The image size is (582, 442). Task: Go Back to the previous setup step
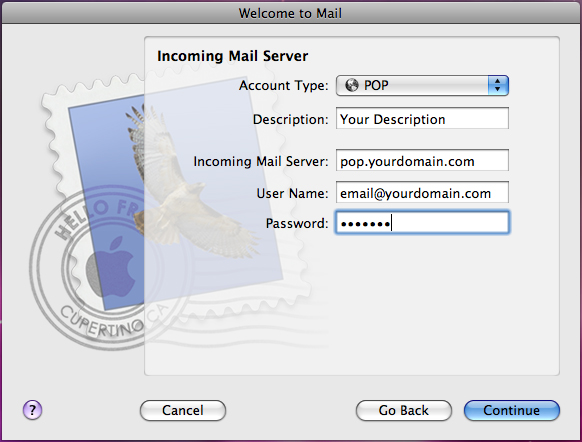coord(403,410)
